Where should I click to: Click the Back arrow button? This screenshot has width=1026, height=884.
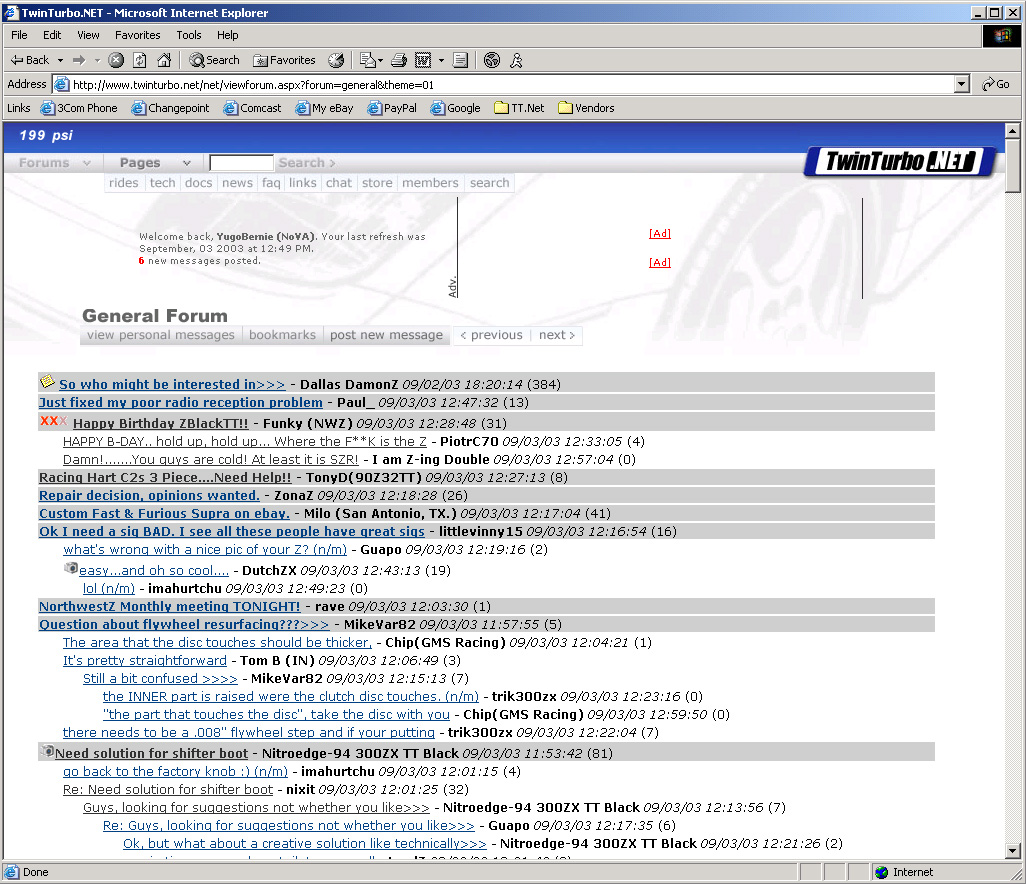(x=30, y=60)
